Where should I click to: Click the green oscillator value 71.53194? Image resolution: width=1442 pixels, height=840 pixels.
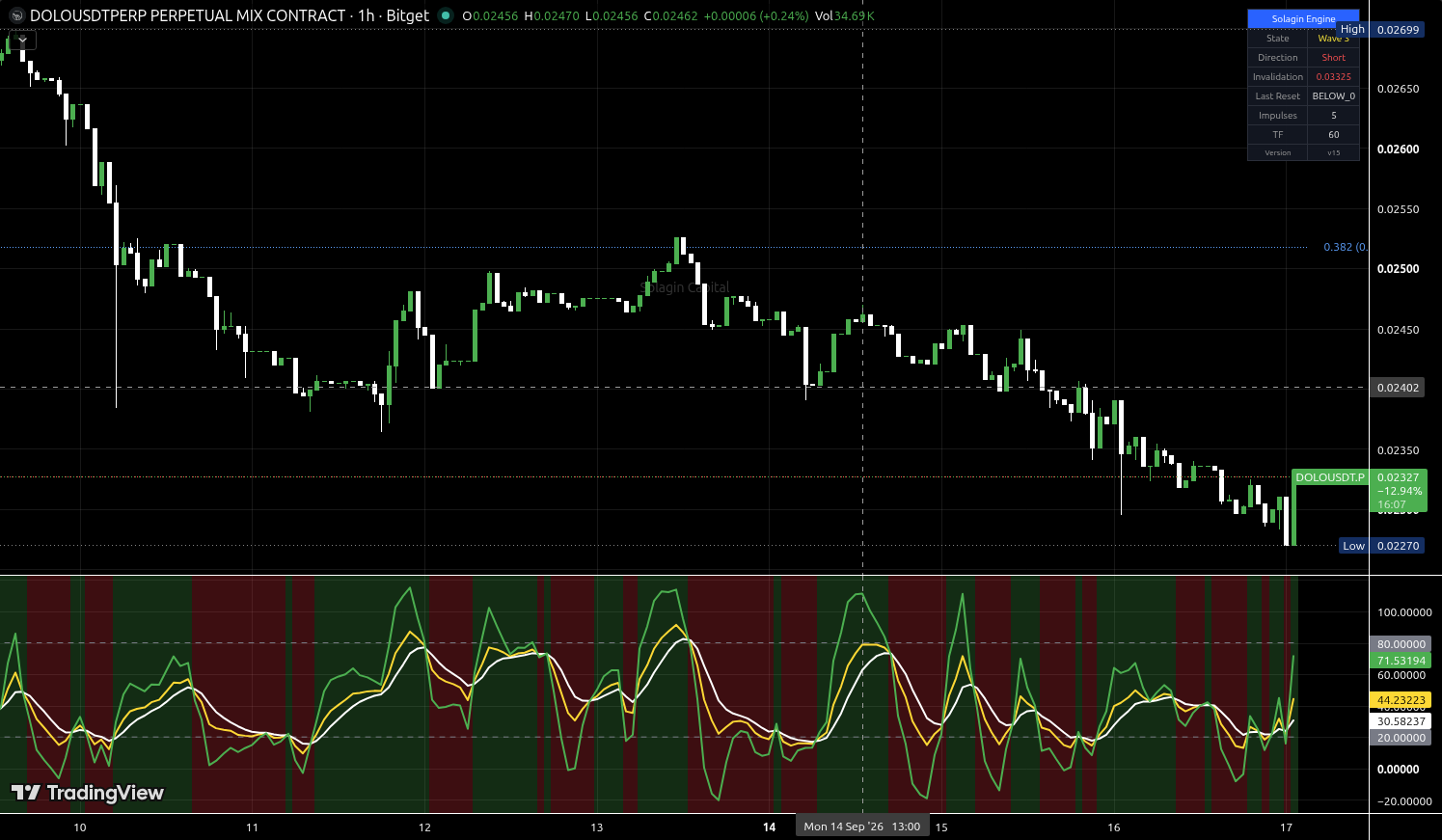click(1401, 661)
